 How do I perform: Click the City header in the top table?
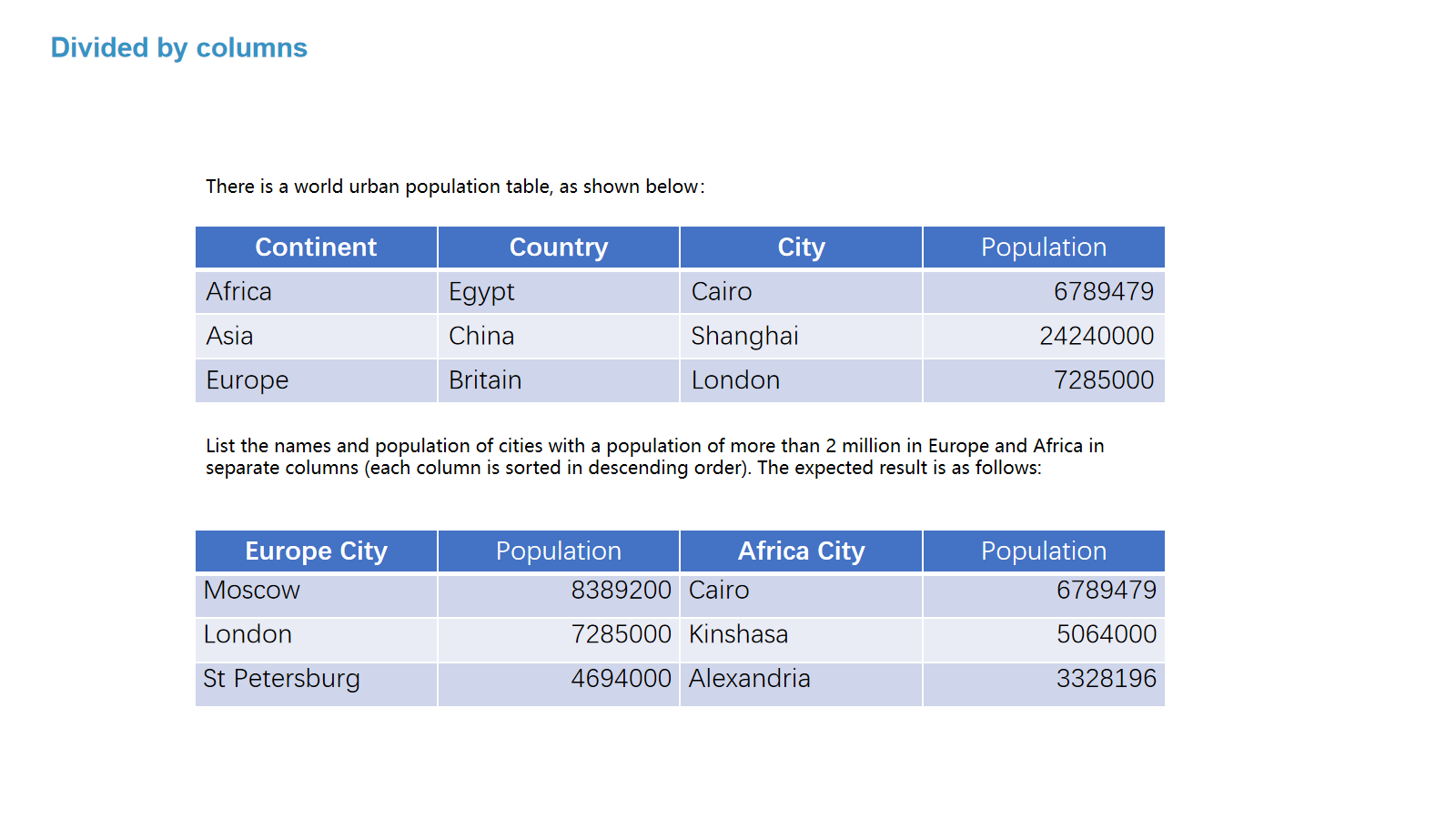(801, 248)
